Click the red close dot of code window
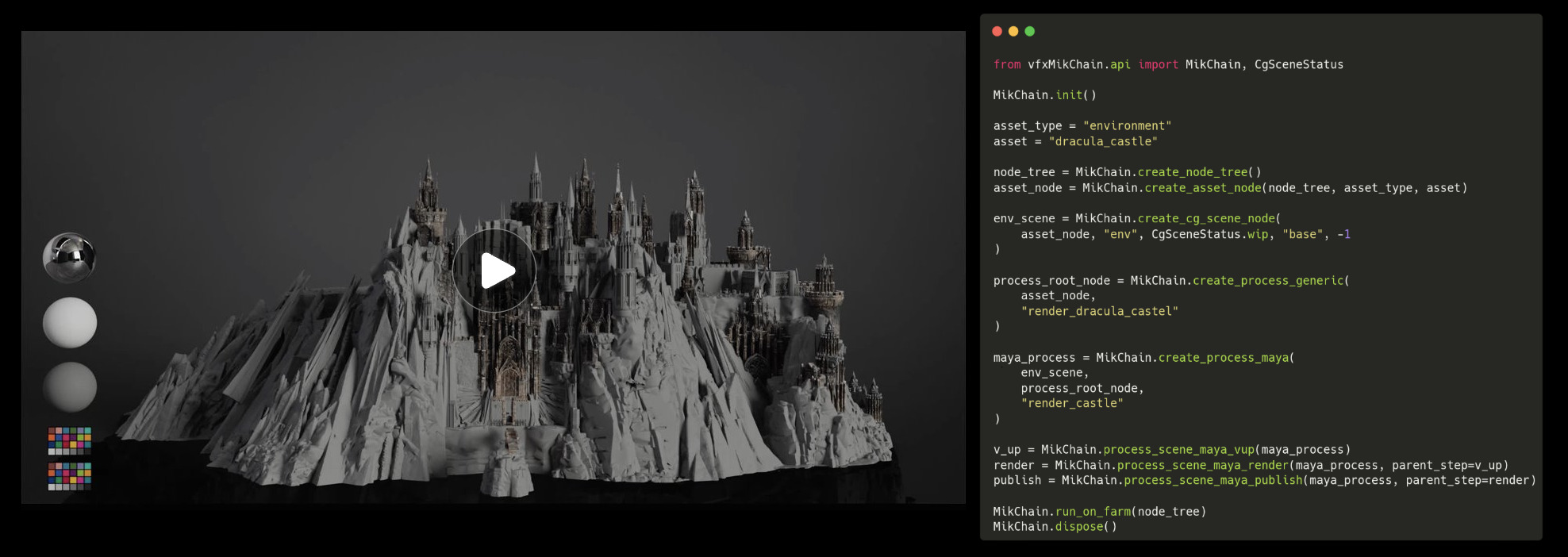Image resolution: width=1568 pixels, height=557 pixels. click(x=997, y=31)
